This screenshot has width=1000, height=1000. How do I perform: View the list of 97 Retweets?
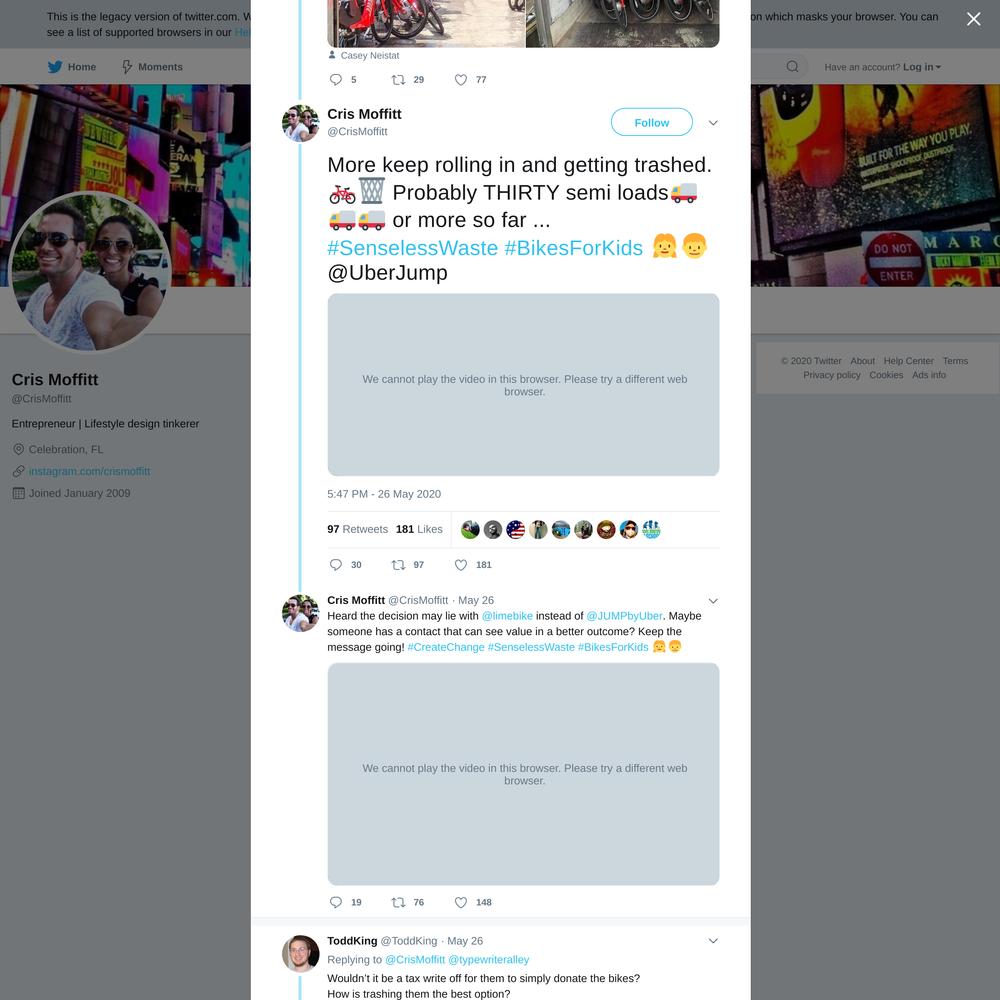357,529
